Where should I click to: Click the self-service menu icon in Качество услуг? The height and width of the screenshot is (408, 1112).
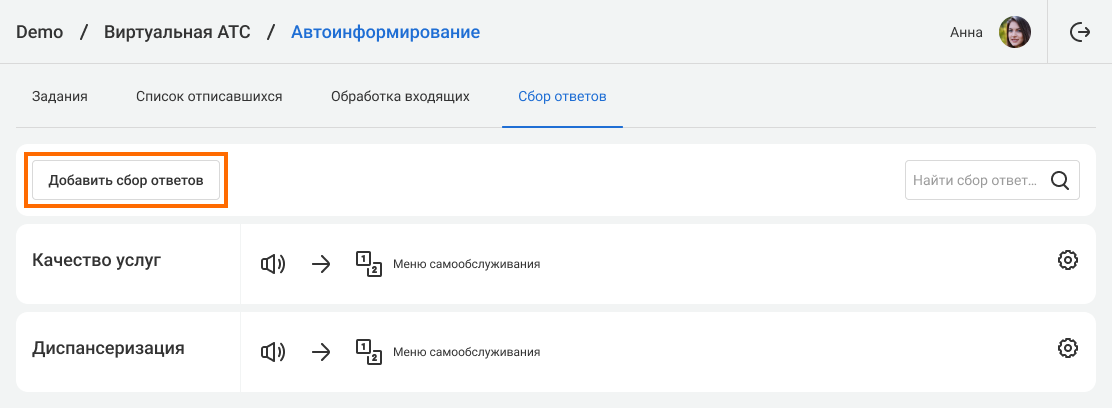368,264
